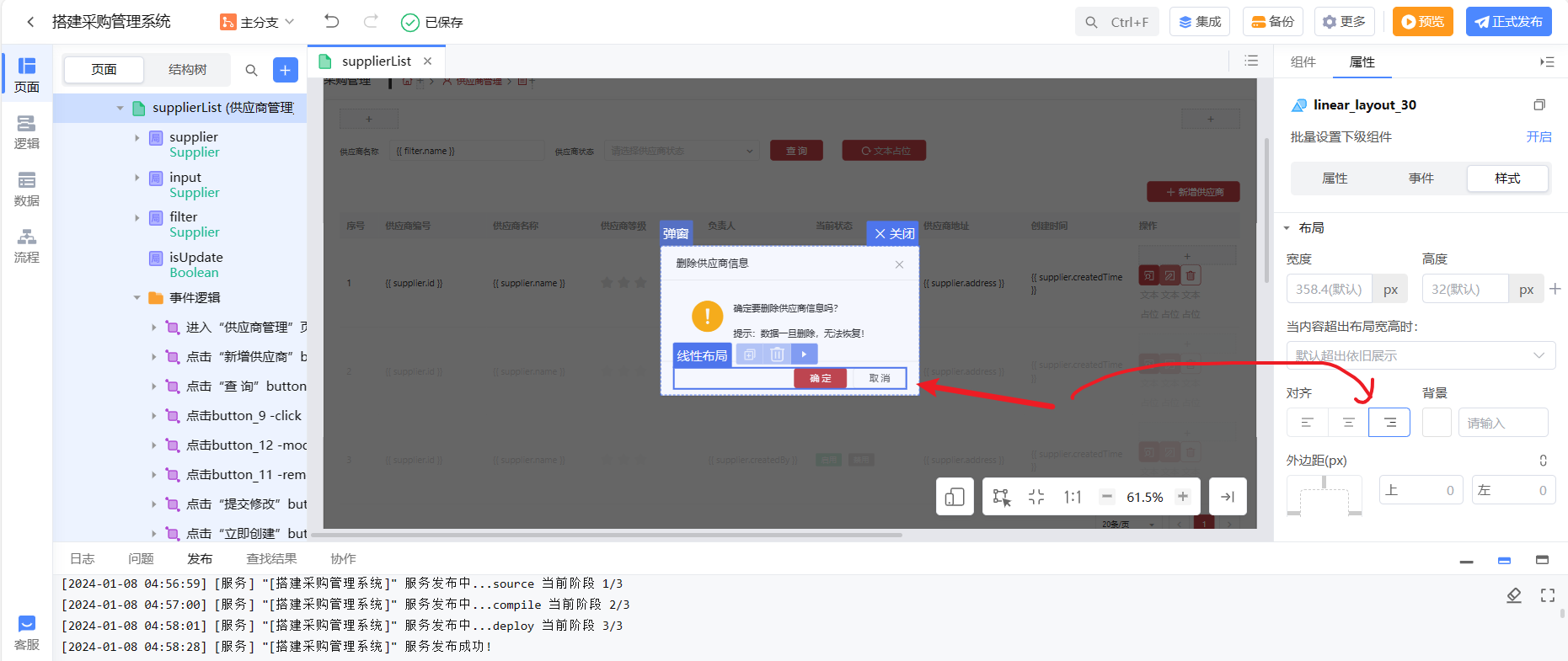The width and height of the screenshot is (1568, 661).
Task: Collapse the right property panel
Action: [1547, 61]
